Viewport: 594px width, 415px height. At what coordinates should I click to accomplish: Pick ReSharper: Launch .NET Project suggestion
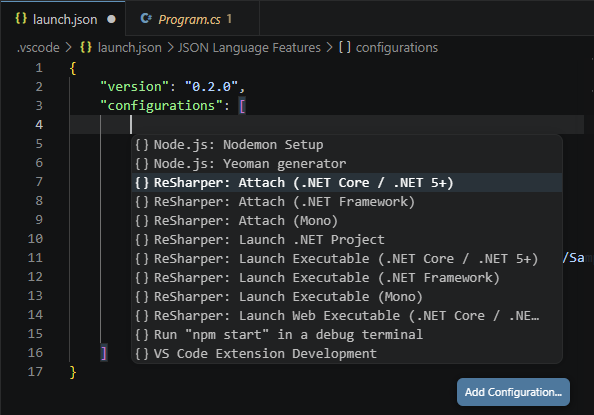pos(347,240)
